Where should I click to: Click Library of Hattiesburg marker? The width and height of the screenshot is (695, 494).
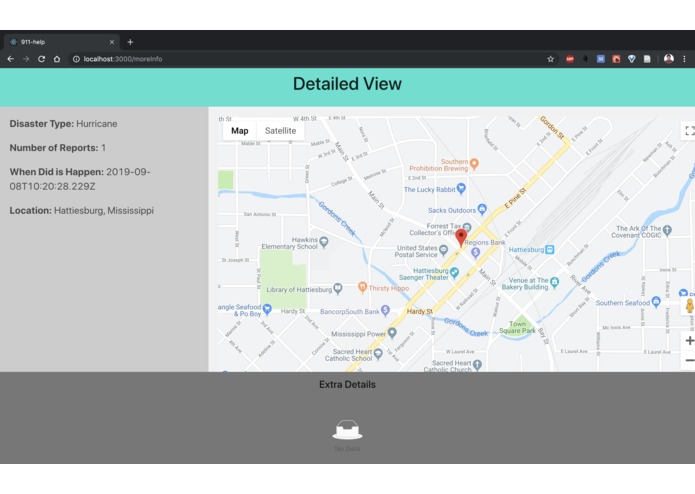coord(338,289)
